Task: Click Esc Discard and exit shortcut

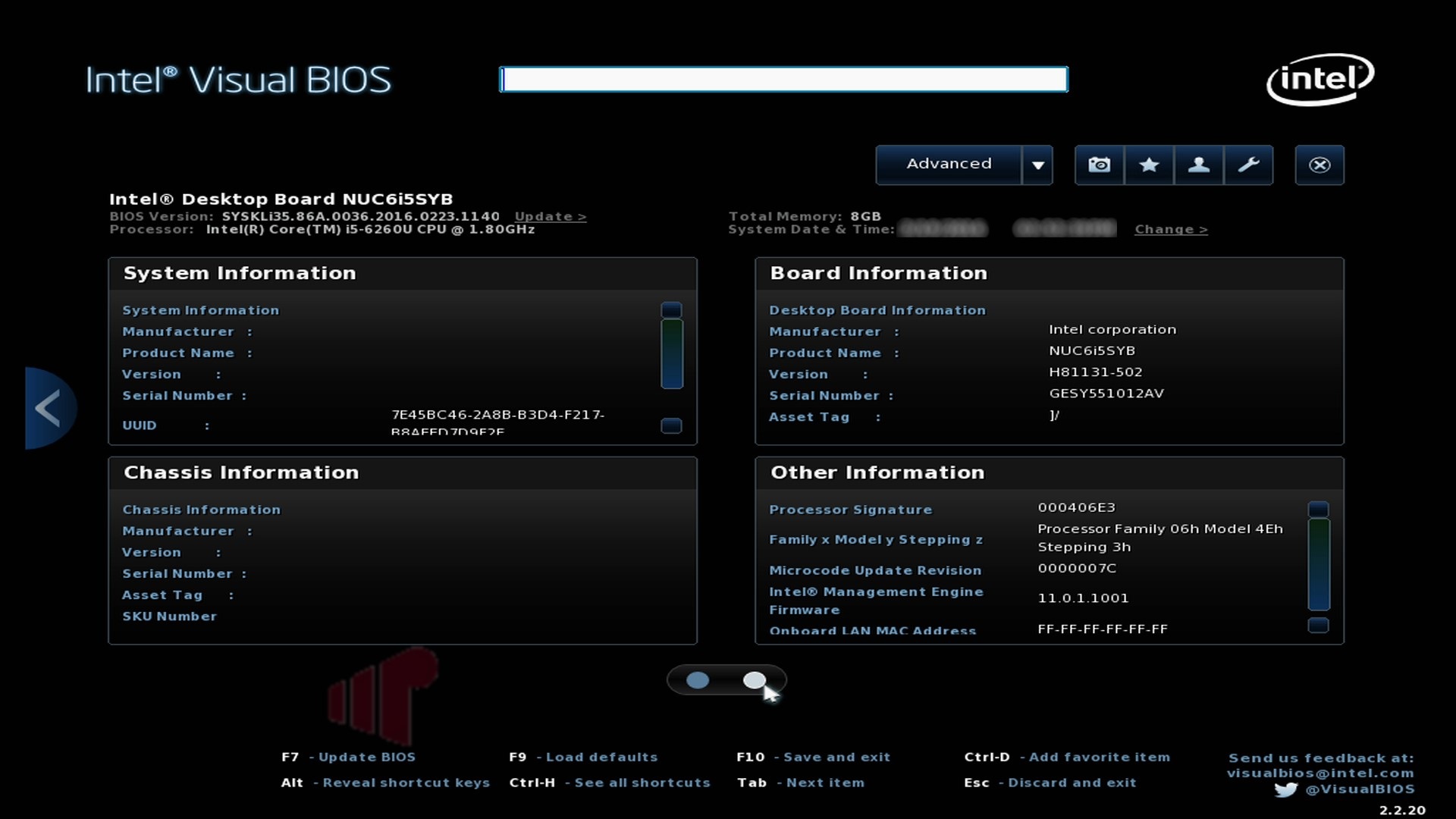Action: [1050, 783]
